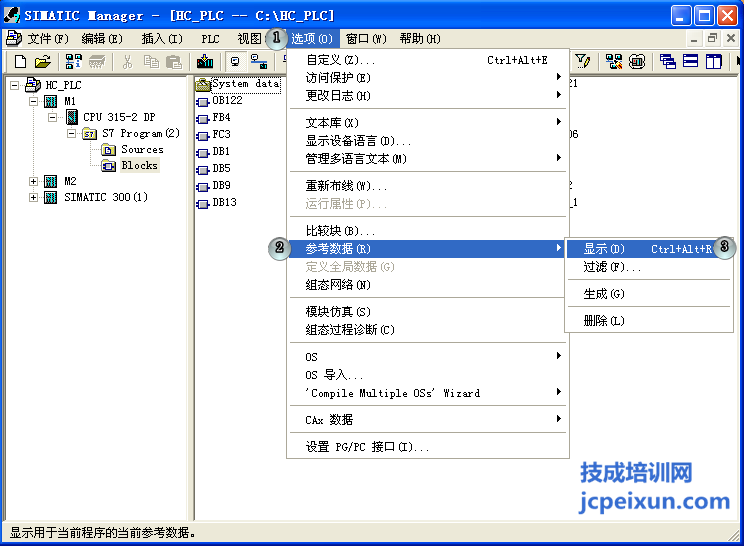
Task: Select CPU 315-2 DP in the tree
Action: pos(119,117)
